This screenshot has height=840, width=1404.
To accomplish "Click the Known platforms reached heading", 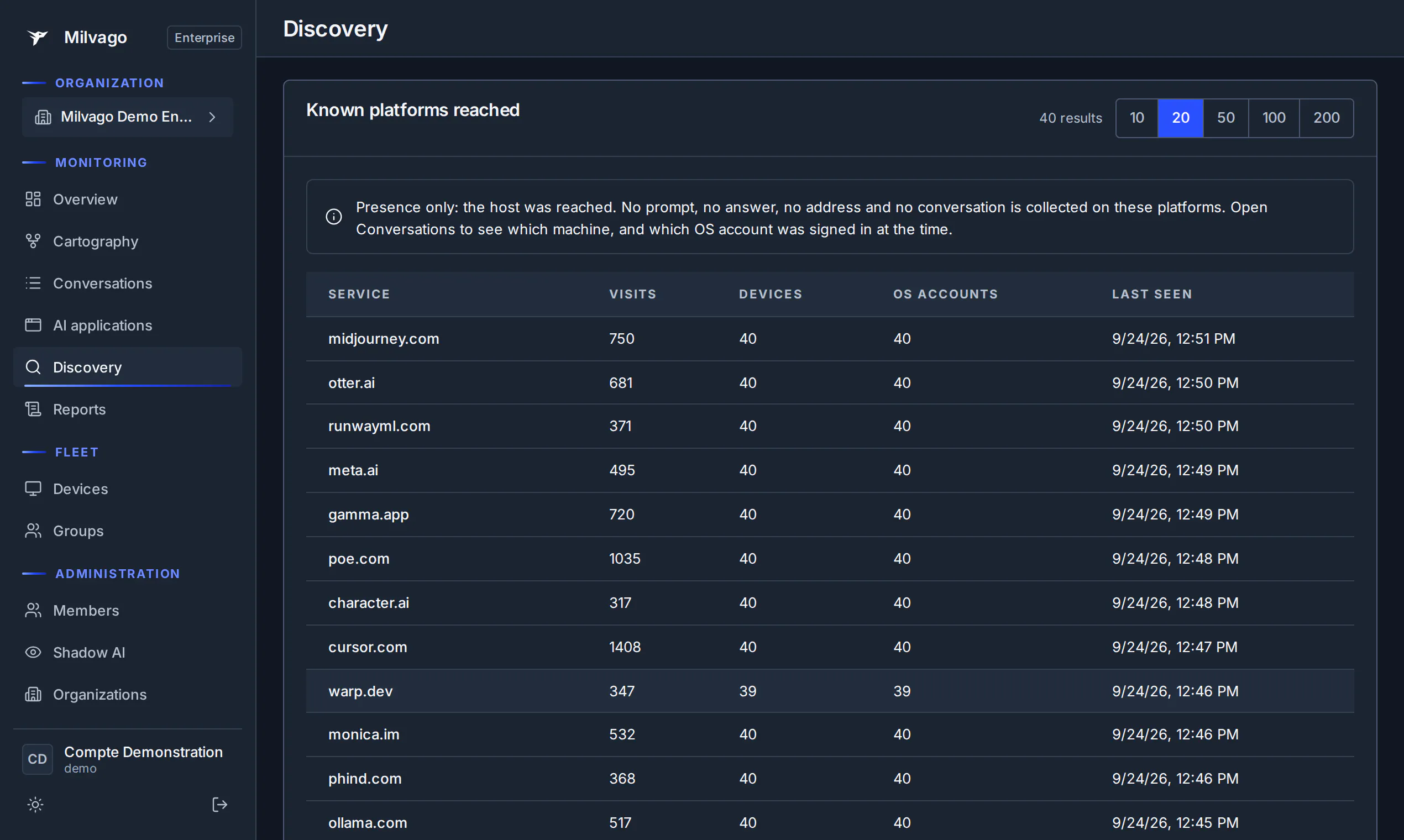I will coord(413,110).
